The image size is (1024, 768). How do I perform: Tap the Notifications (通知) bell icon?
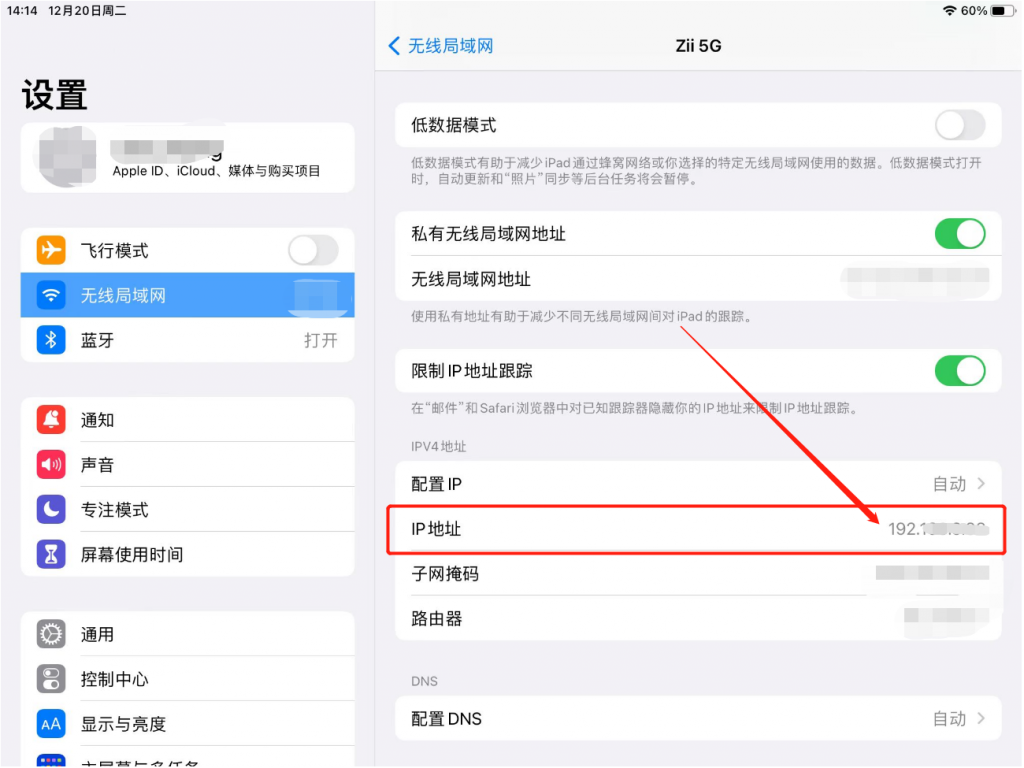pos(51,419)
